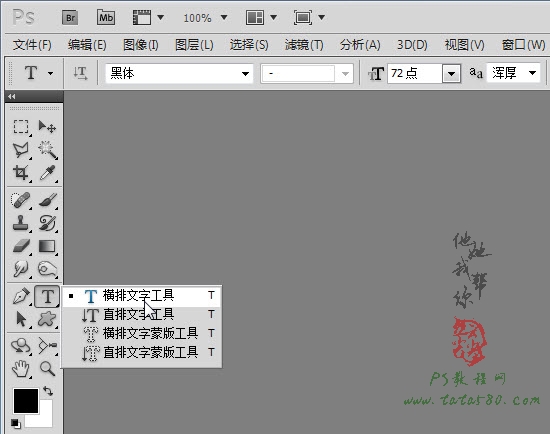Select the Sponge tool
The width and height of the screenshot is (550, 434).
point(47,269)
